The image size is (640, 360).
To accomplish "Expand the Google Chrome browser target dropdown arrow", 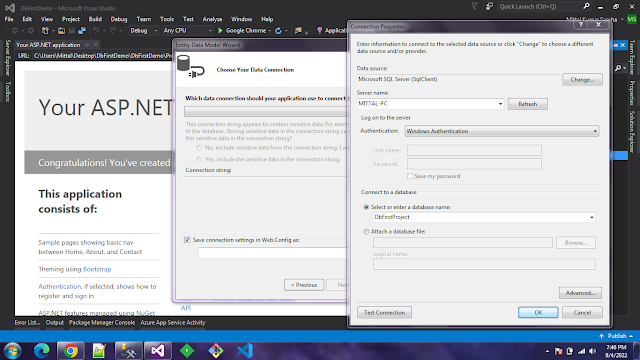I will point(270,31).
